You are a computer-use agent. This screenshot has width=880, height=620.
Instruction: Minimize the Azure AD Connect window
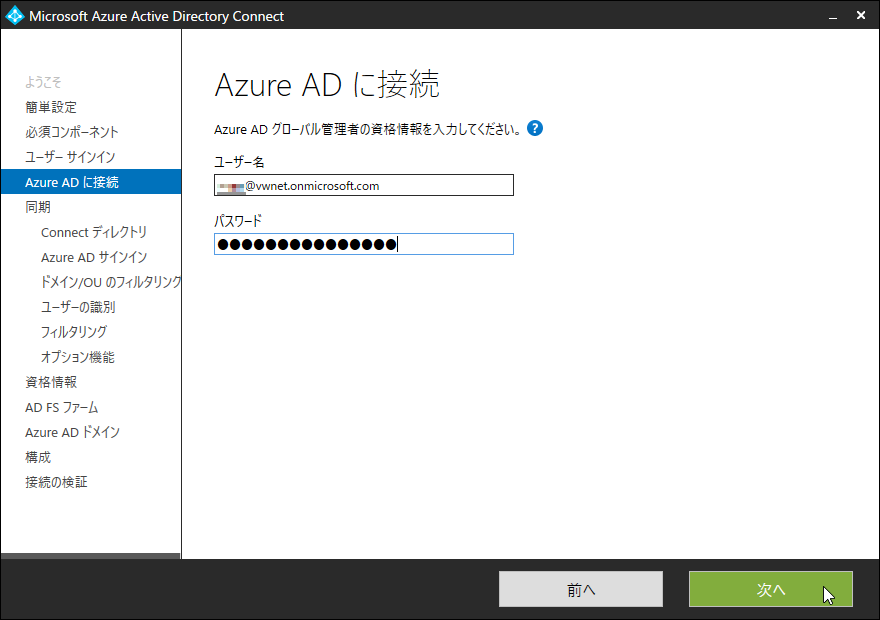coord(833,16)
